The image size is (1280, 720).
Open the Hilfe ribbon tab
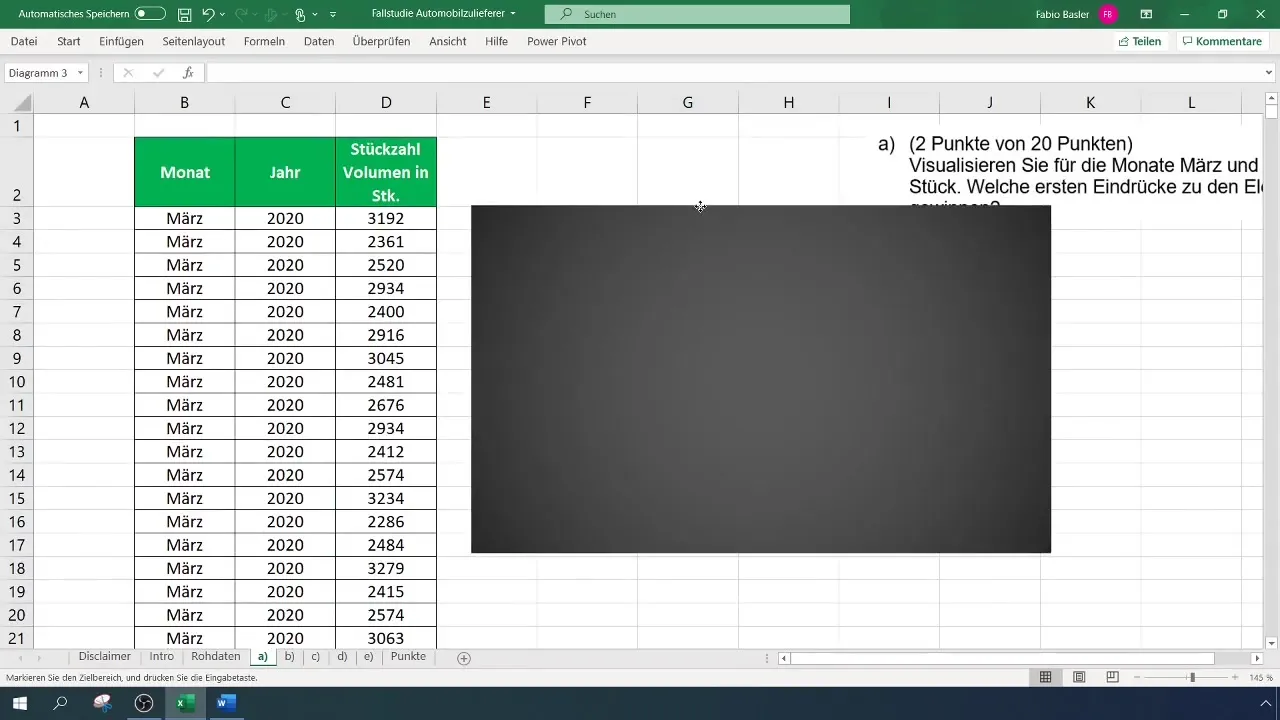tap(496, 41)
